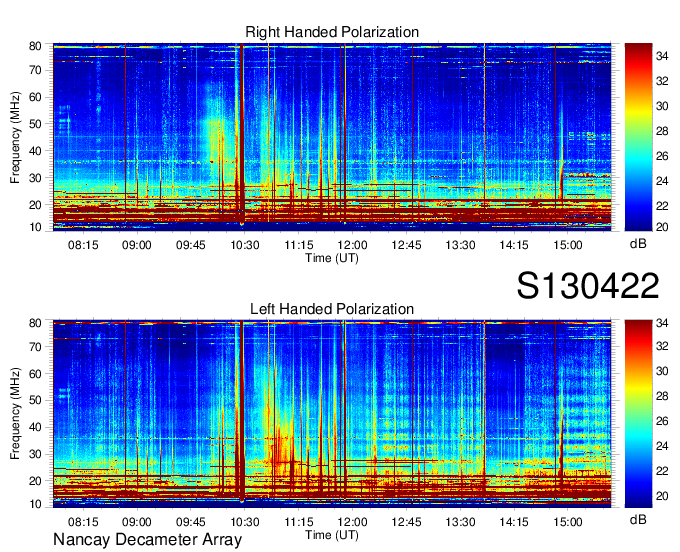Click the 13:30 time tick of the top plot
This screenshot has width=680, height=552.
[461, 245]
